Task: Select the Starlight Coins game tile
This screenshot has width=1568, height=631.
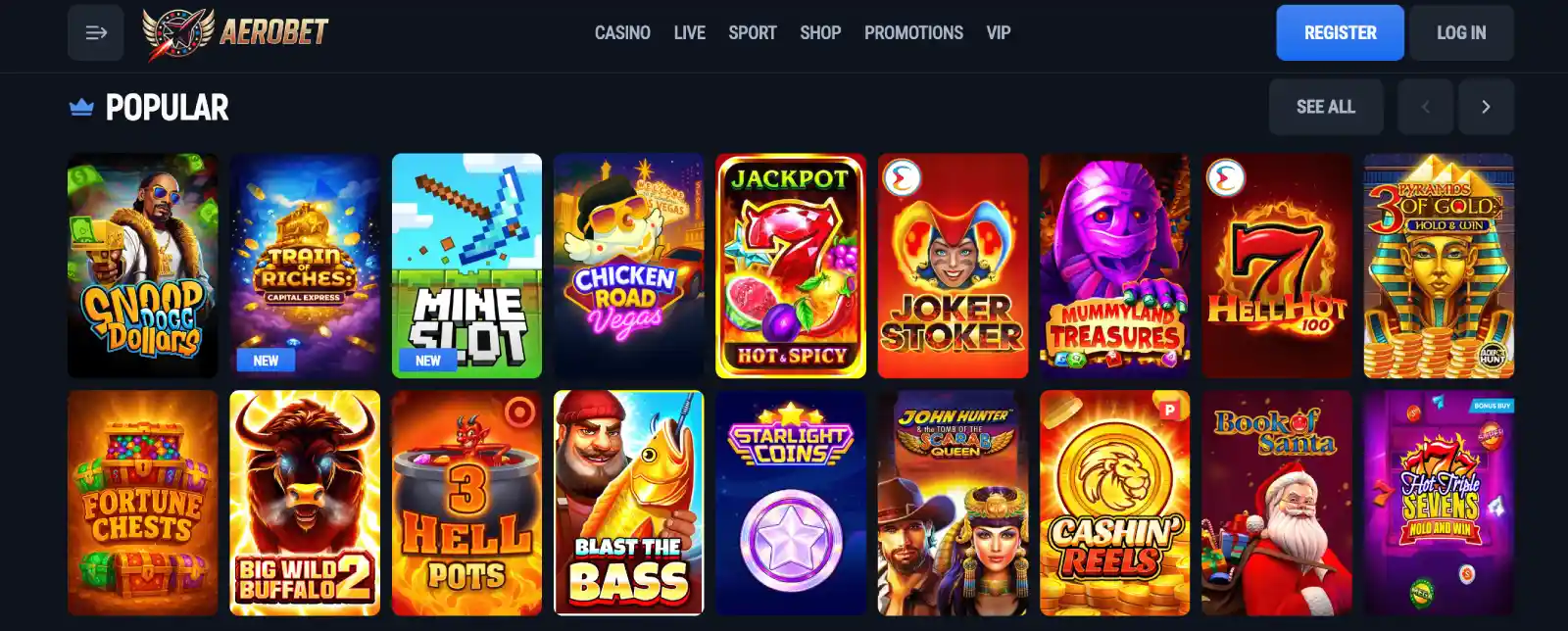Action: 791,503
